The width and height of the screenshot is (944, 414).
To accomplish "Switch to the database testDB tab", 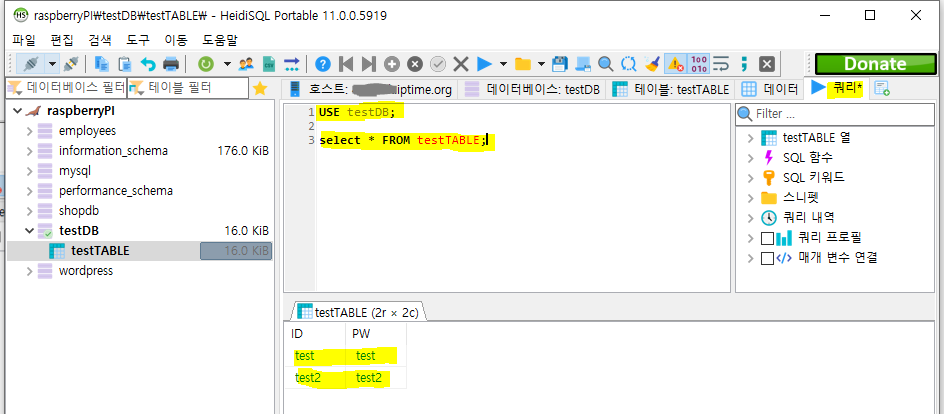I will (x=533, y=89).
